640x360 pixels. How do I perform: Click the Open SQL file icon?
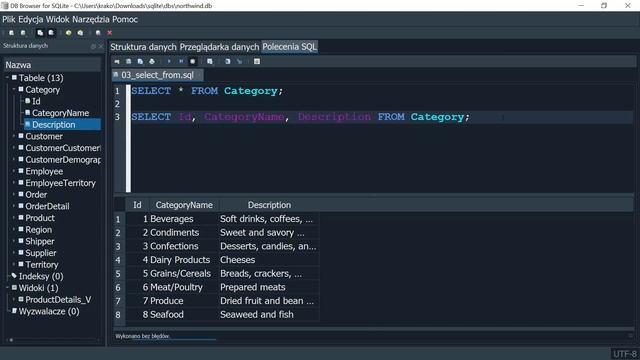click(x=129, y=62)
